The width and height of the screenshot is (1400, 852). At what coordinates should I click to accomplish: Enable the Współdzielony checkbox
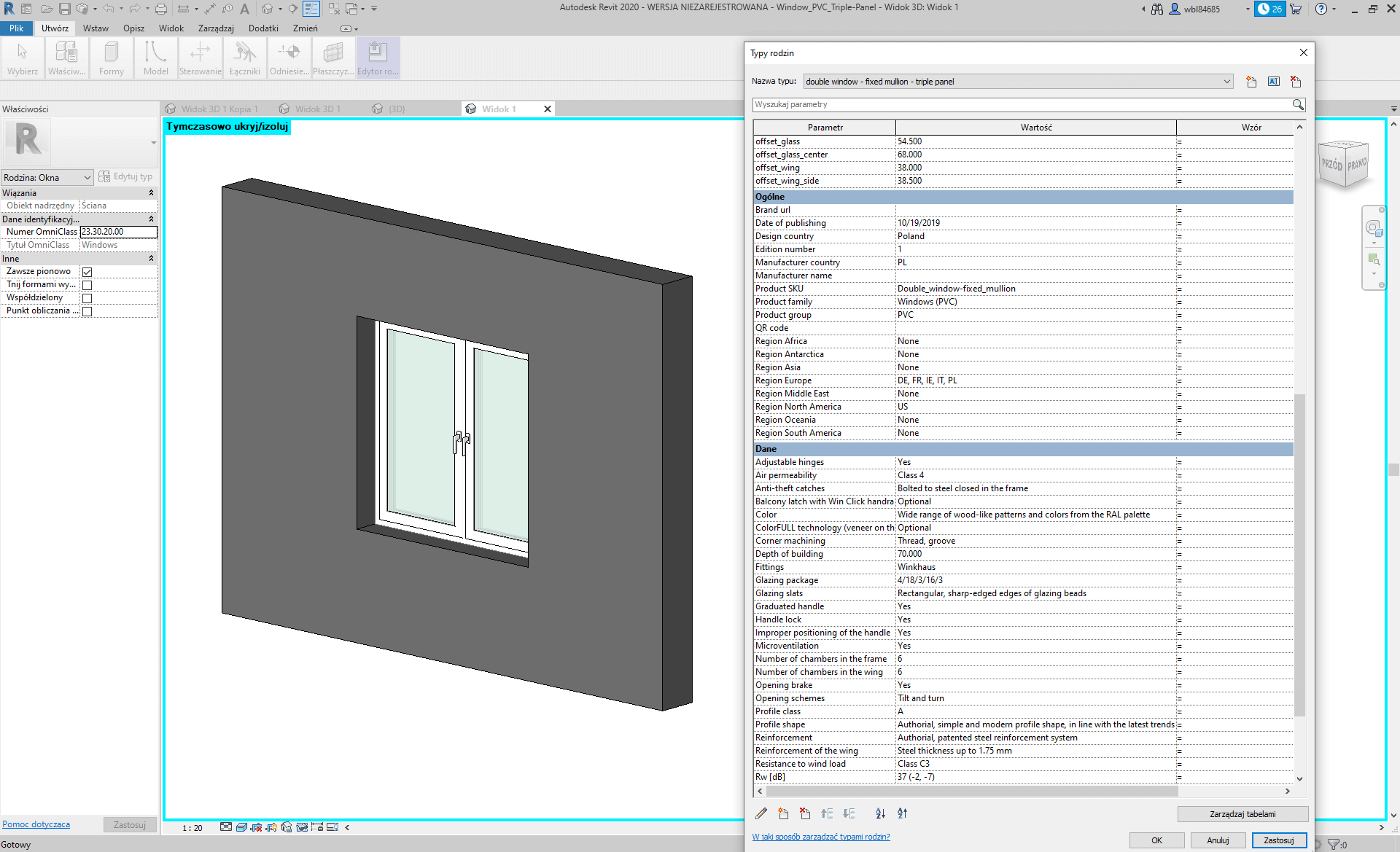87,297
